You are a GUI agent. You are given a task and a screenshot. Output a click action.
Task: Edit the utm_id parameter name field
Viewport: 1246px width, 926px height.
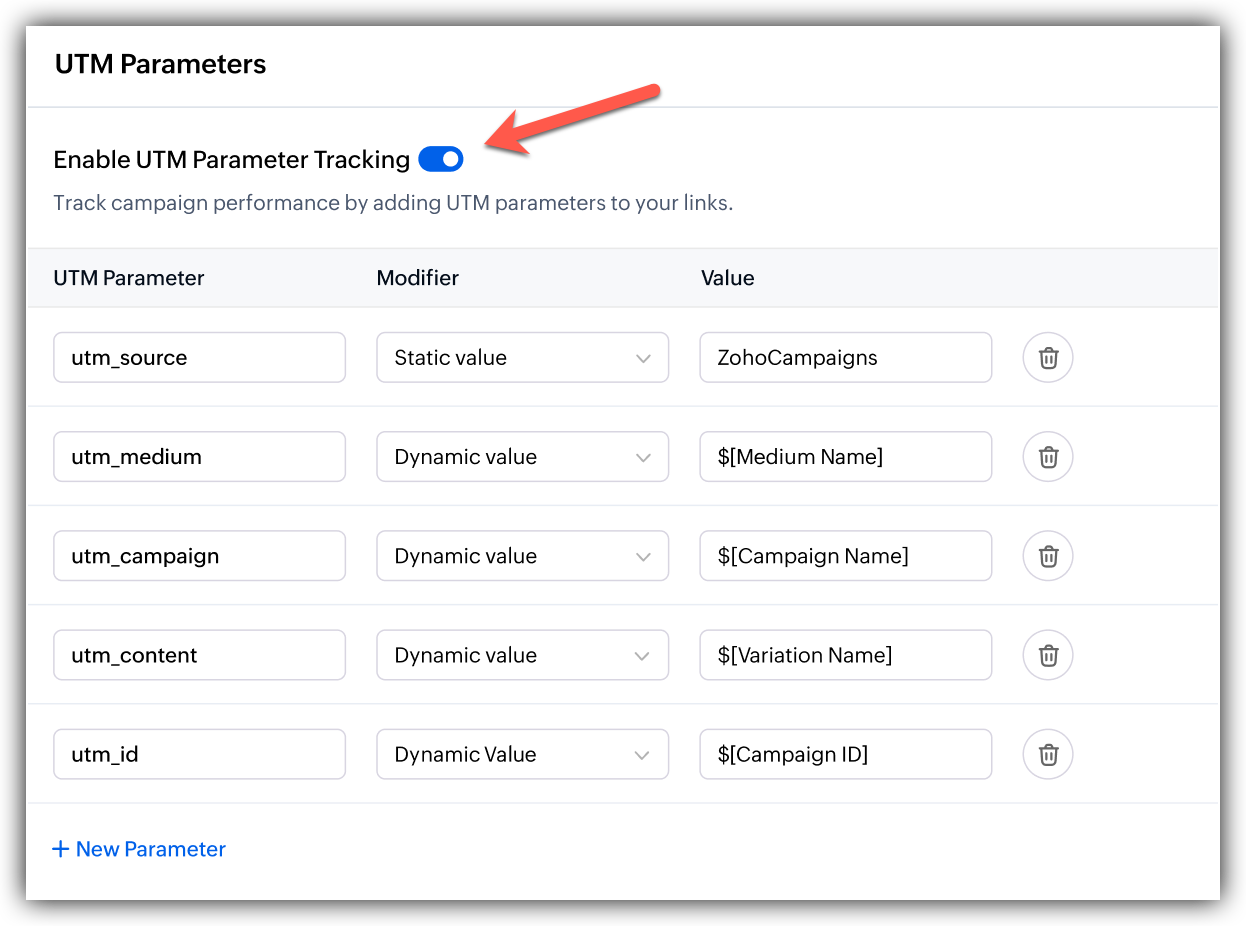[199, 754]
